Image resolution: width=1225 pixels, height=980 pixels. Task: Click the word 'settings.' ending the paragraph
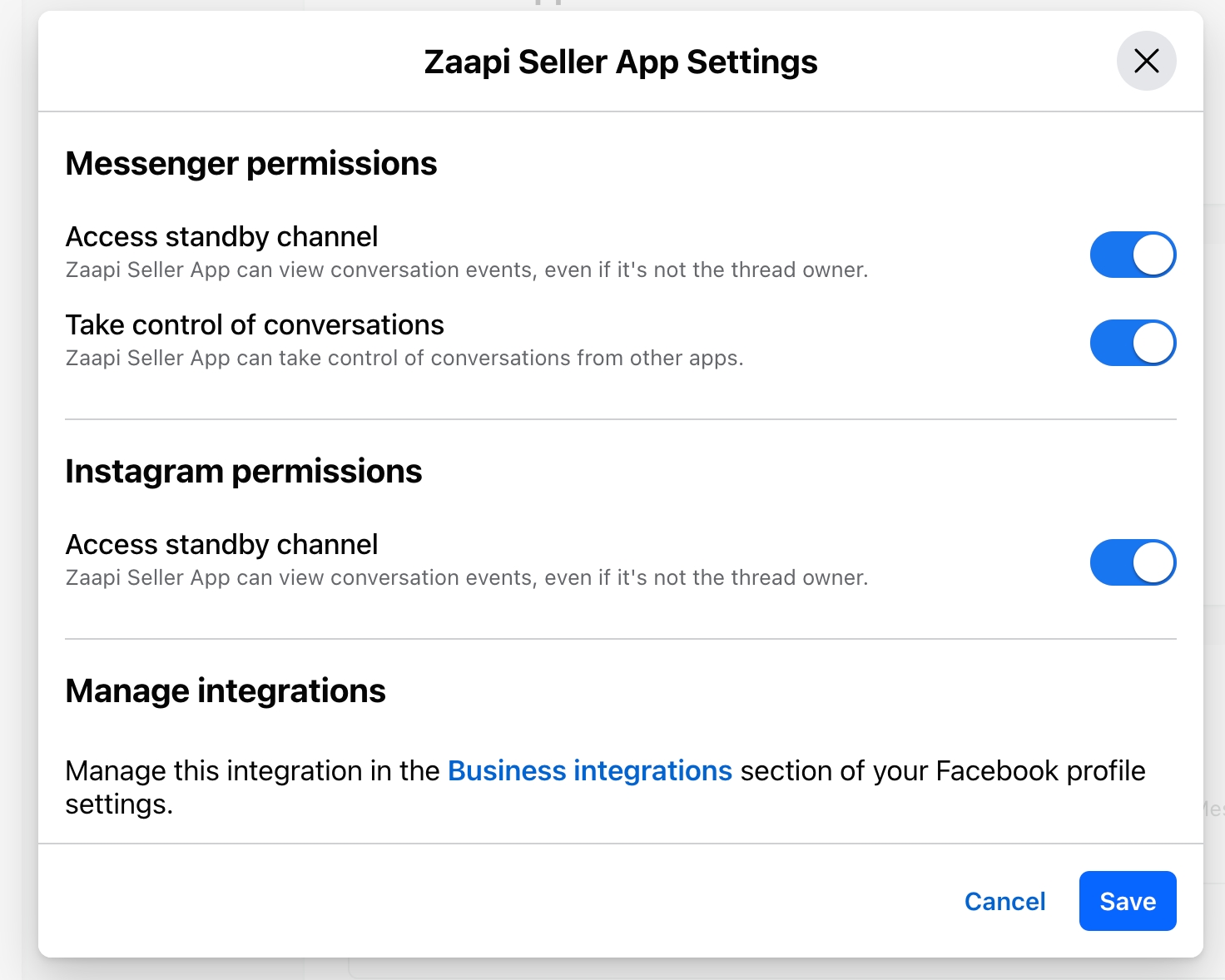(119, 804)
